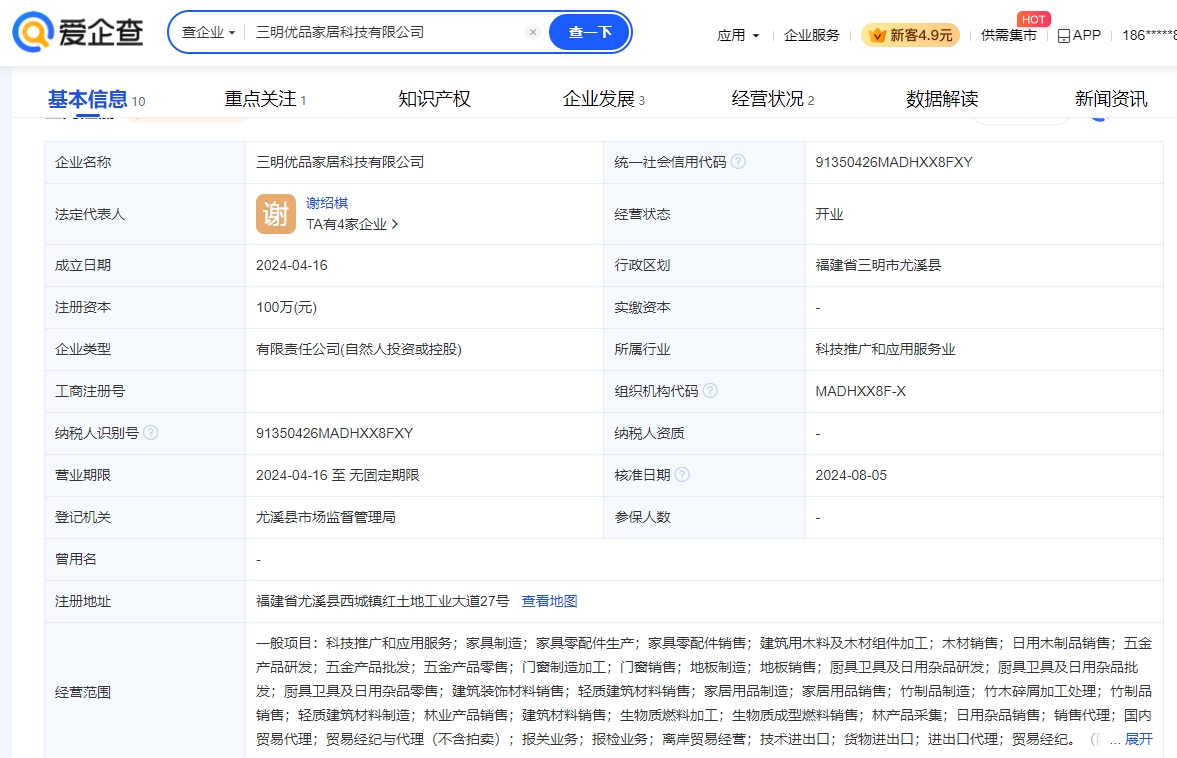Click company name 三明优品家居科技有限公司 in table
The height and width of the screenshot is (758, 1177).
click(340, 162)
